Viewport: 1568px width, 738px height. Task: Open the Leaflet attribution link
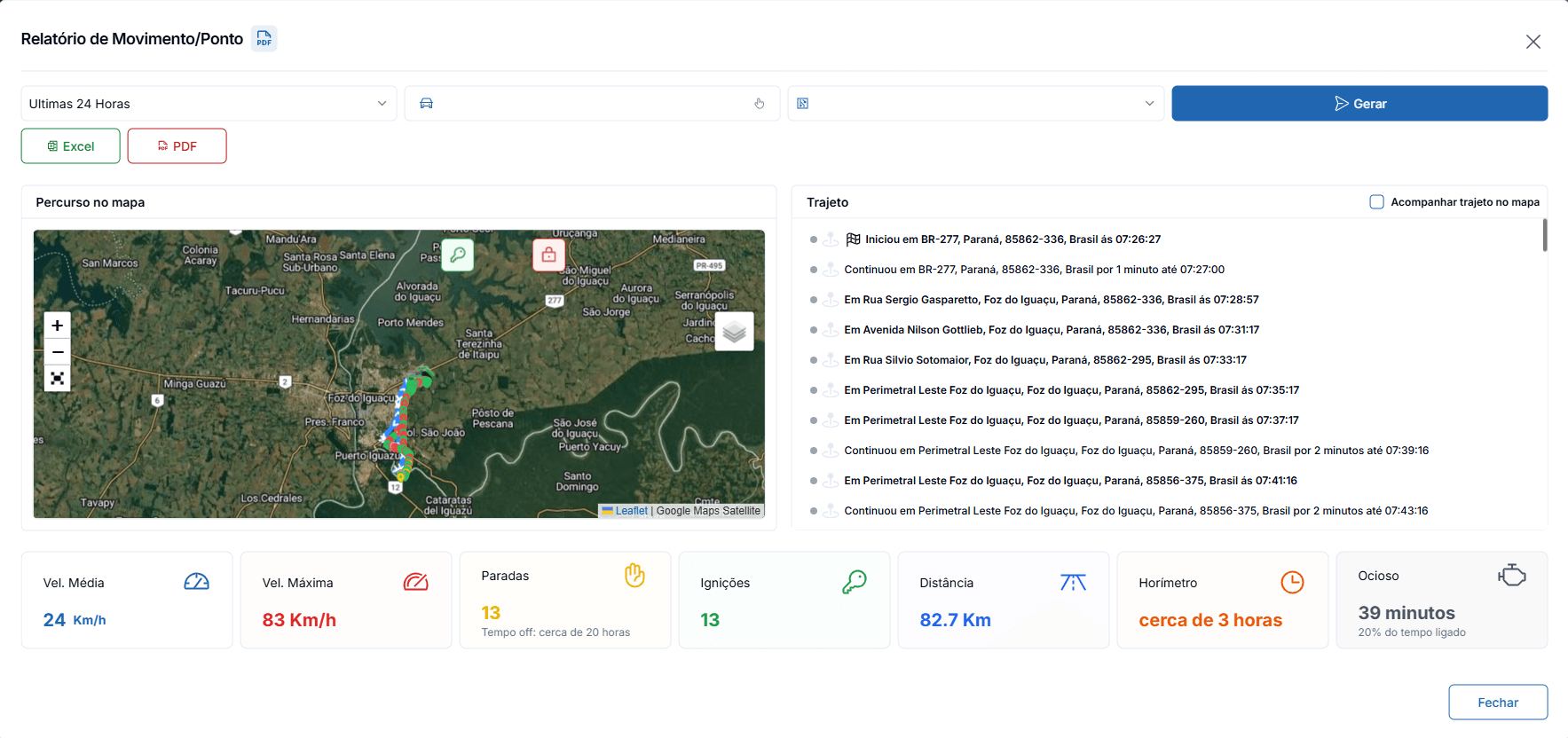coord(631,511)
